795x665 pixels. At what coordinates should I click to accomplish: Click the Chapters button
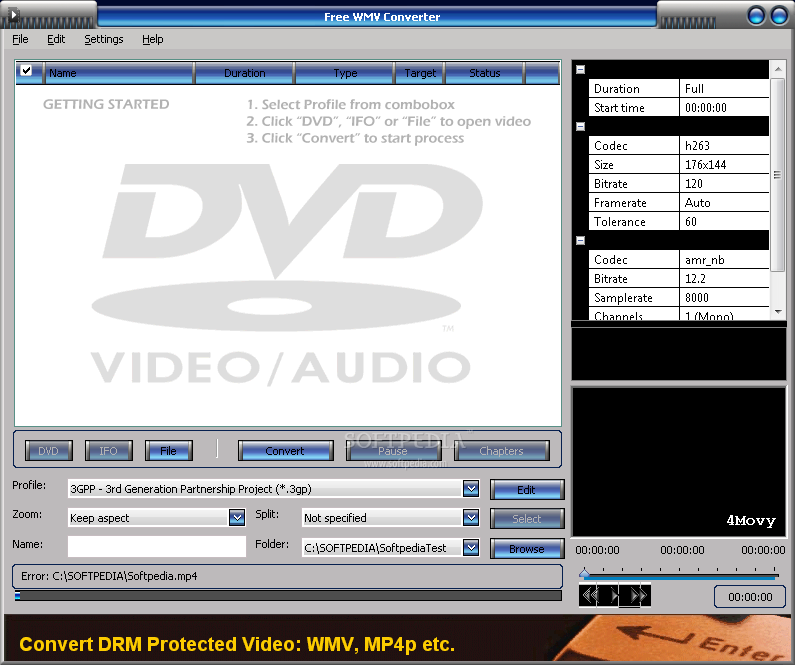(501, 451)
